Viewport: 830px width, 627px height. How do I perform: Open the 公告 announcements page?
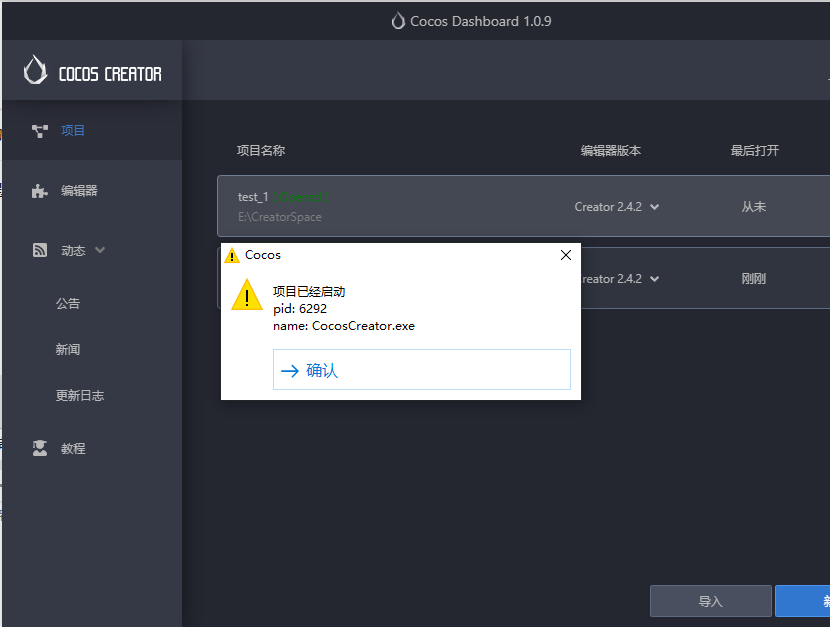(x=68, y=303)
